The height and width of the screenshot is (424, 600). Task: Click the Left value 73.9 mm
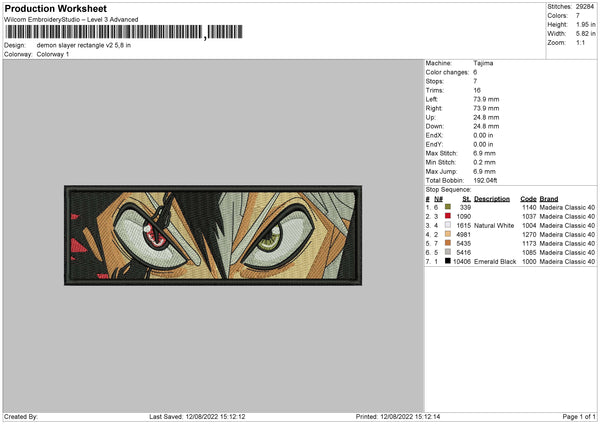[x=486, y=99]
